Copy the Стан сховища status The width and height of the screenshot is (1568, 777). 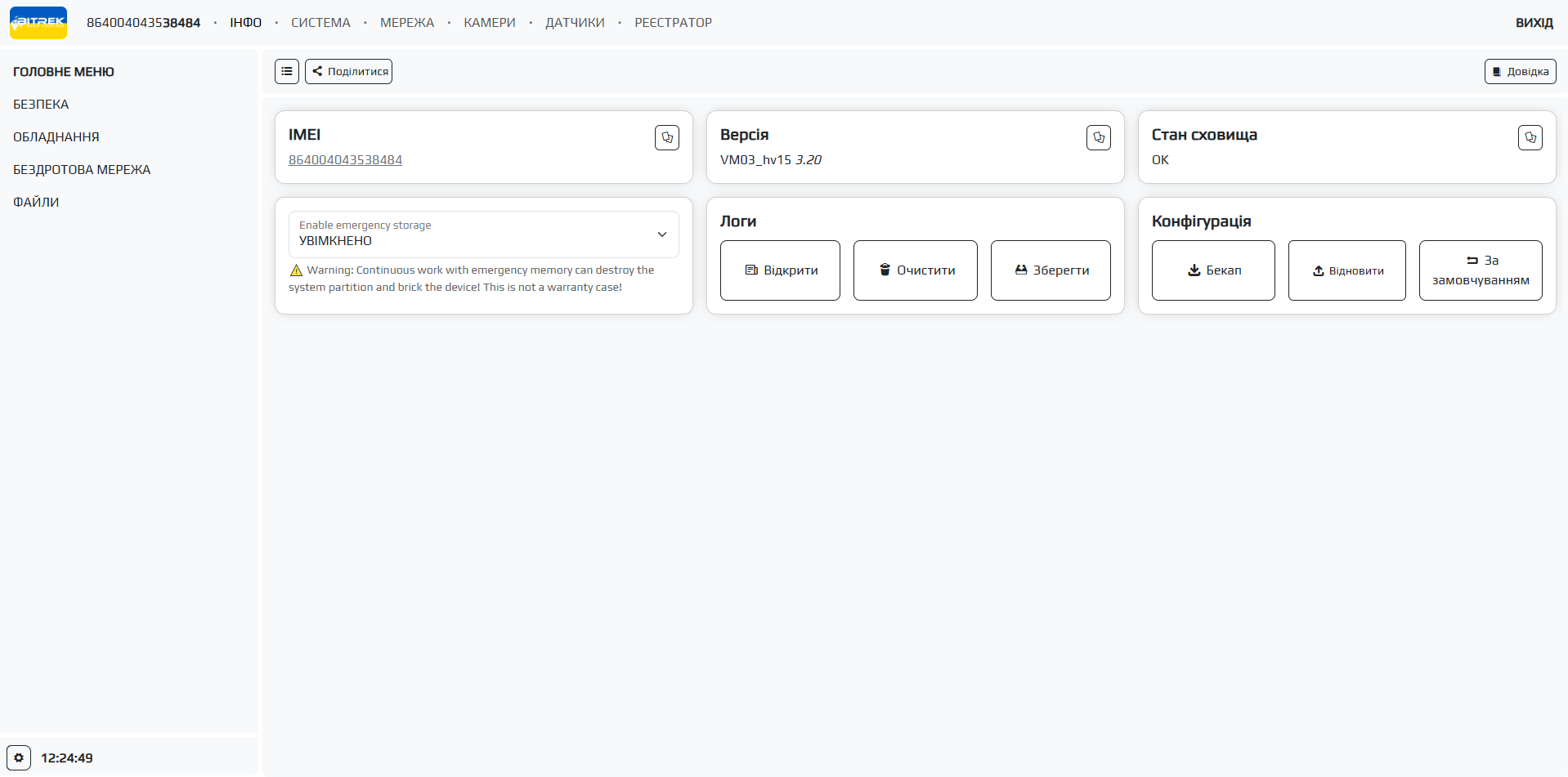[x=1530, y=138]
